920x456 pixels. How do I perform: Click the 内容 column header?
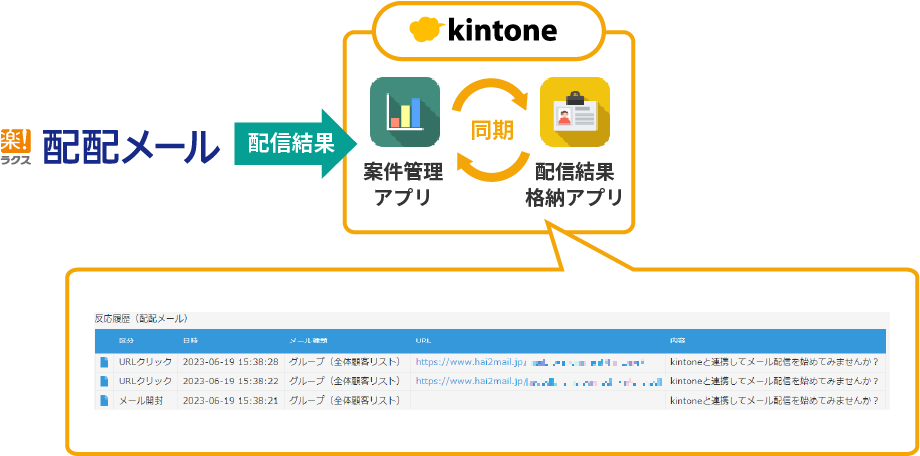(678, 340)
